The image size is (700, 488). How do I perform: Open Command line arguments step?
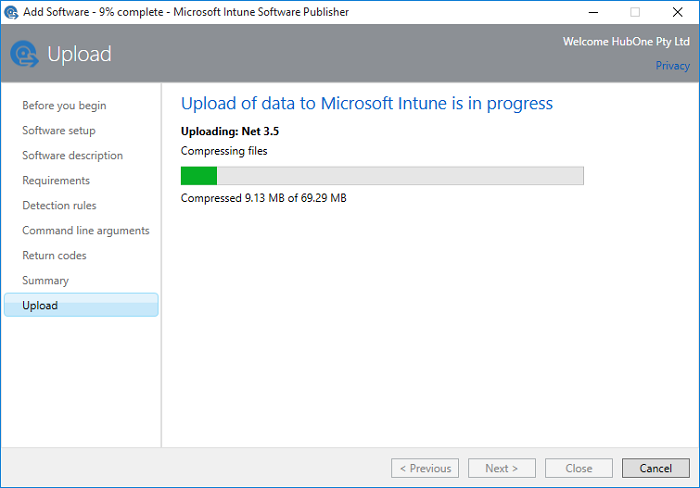point(86,230)
